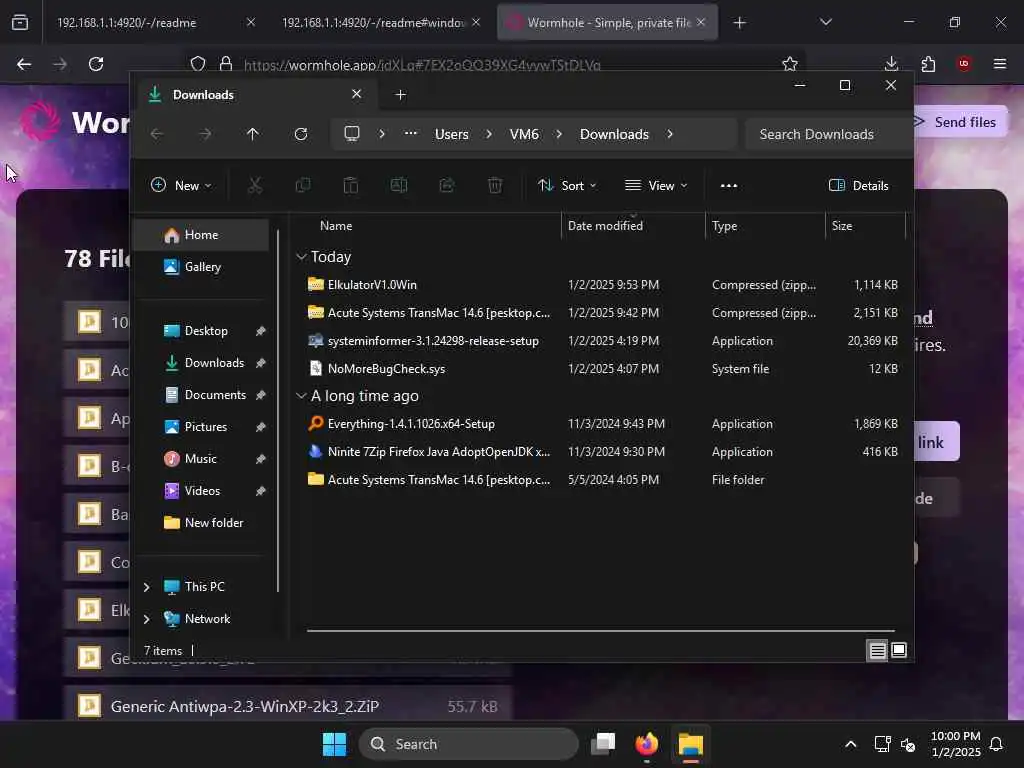Click the Size column header
The width and height of the screenshot is (1024, 768).
coord(865,226)
